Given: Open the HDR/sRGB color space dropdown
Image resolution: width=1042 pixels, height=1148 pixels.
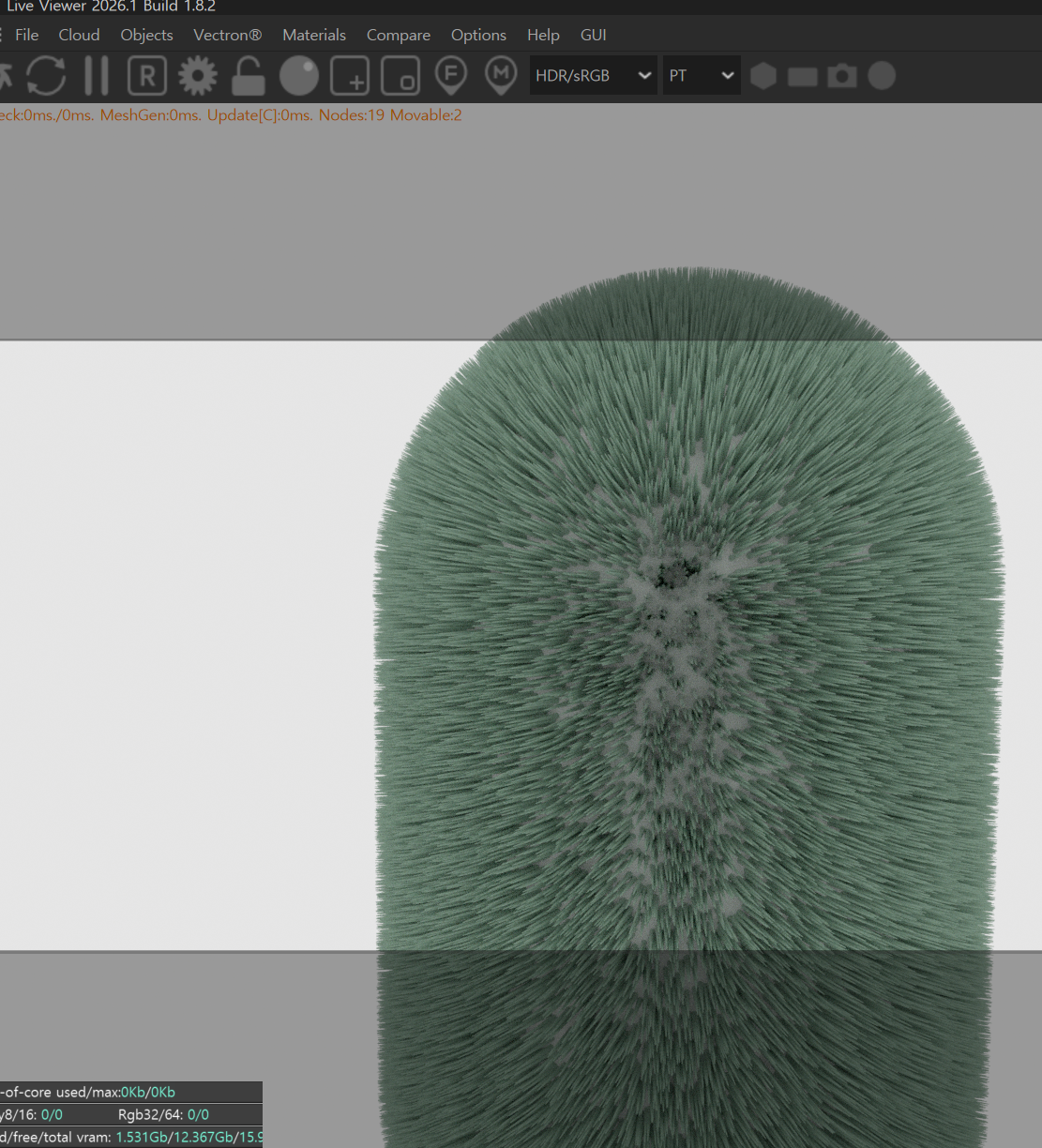Looking at the screenshot, I should [593, 76].
